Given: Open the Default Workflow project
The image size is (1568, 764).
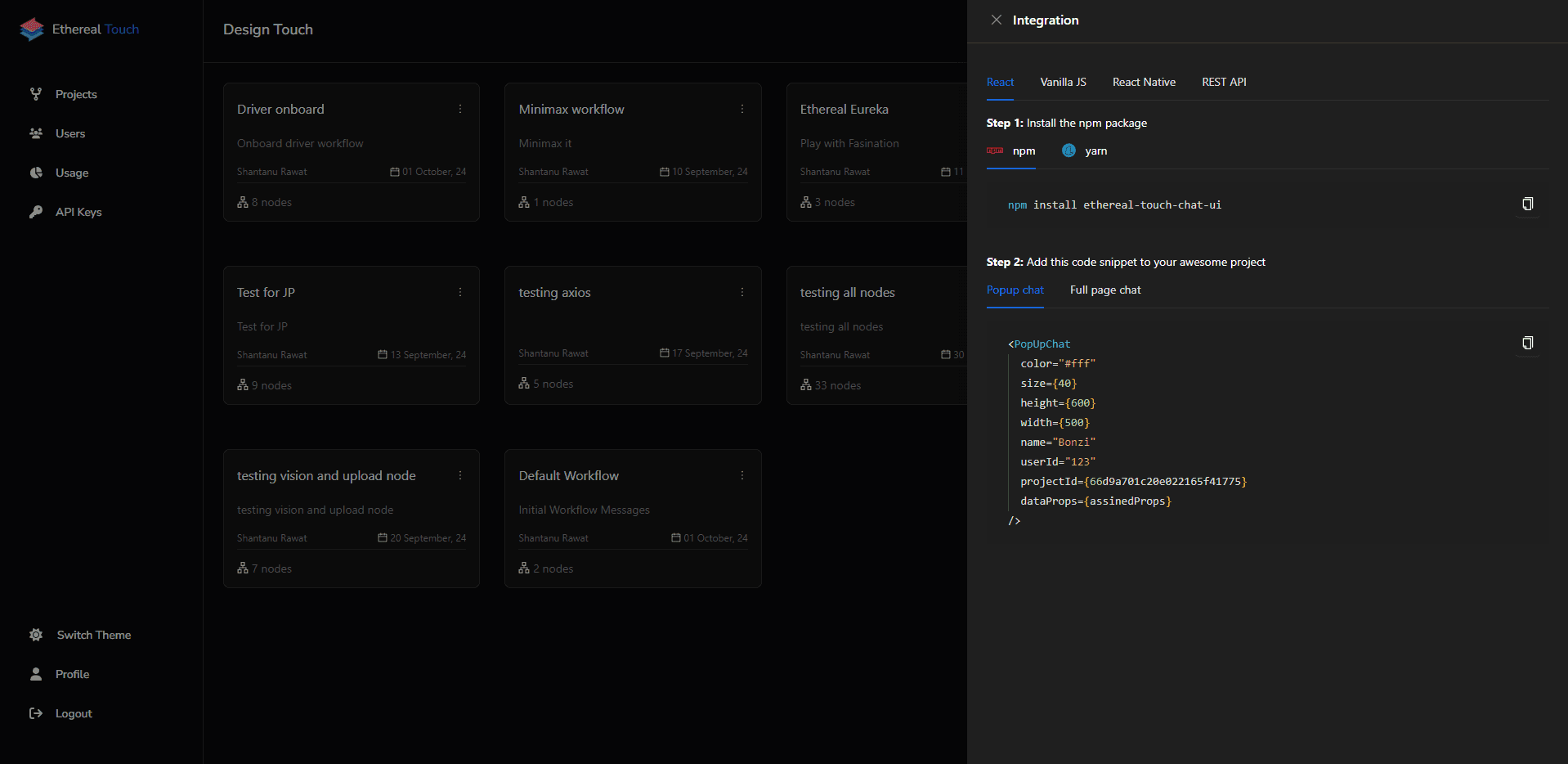Looking at the screenshot, I should tap(633, 519).
